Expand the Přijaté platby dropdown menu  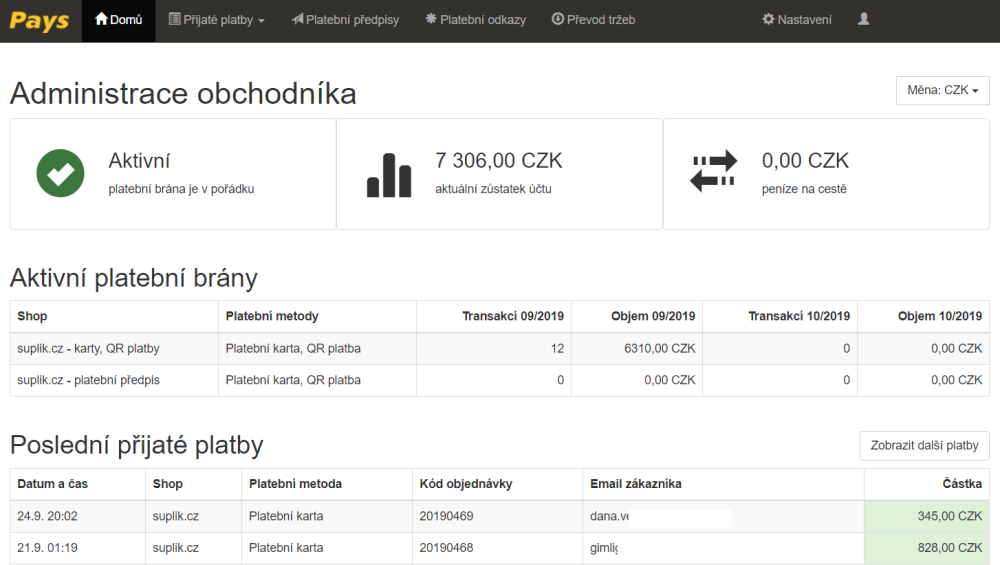click(216, 20)
